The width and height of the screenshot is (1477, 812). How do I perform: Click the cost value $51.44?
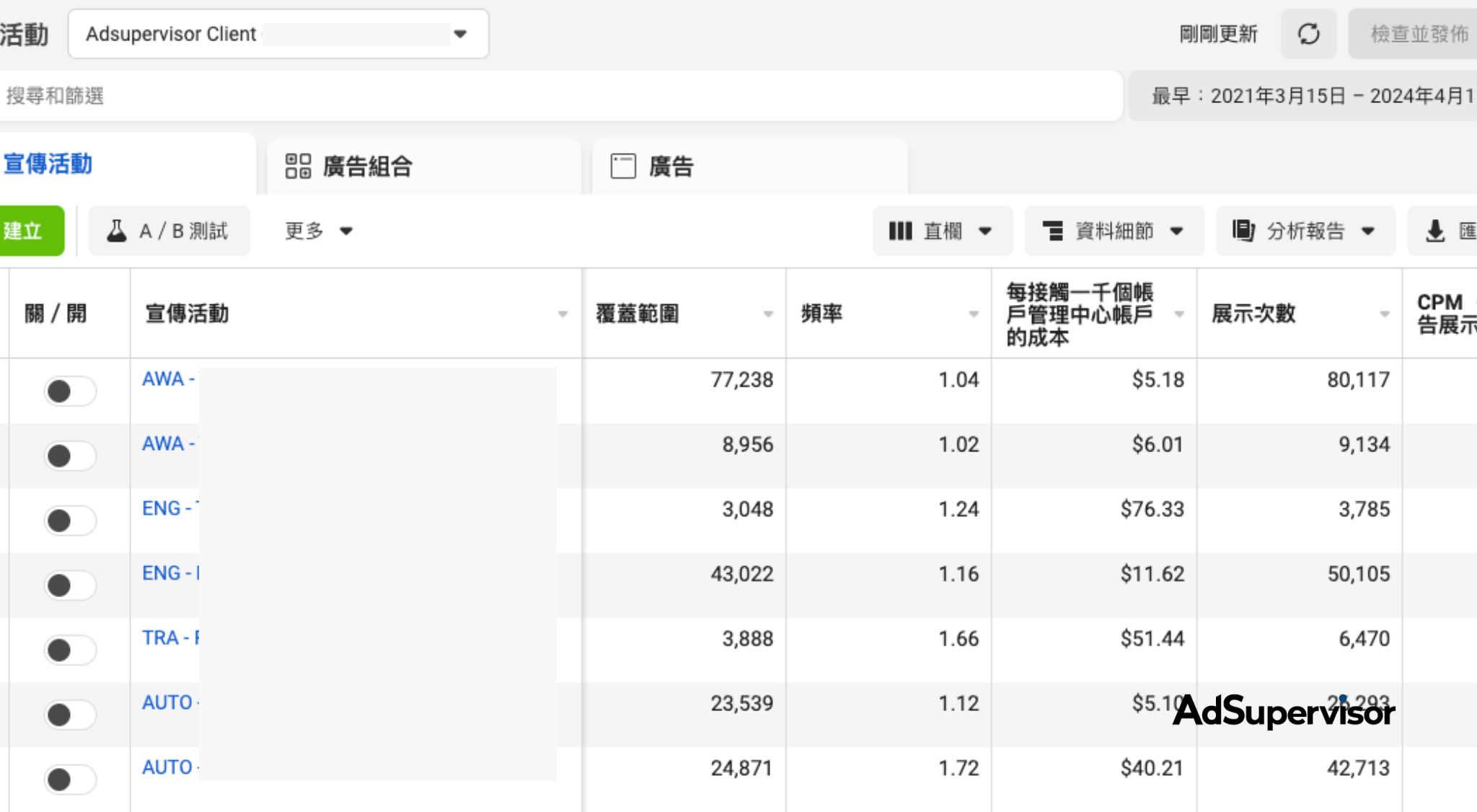[1152, 639]
